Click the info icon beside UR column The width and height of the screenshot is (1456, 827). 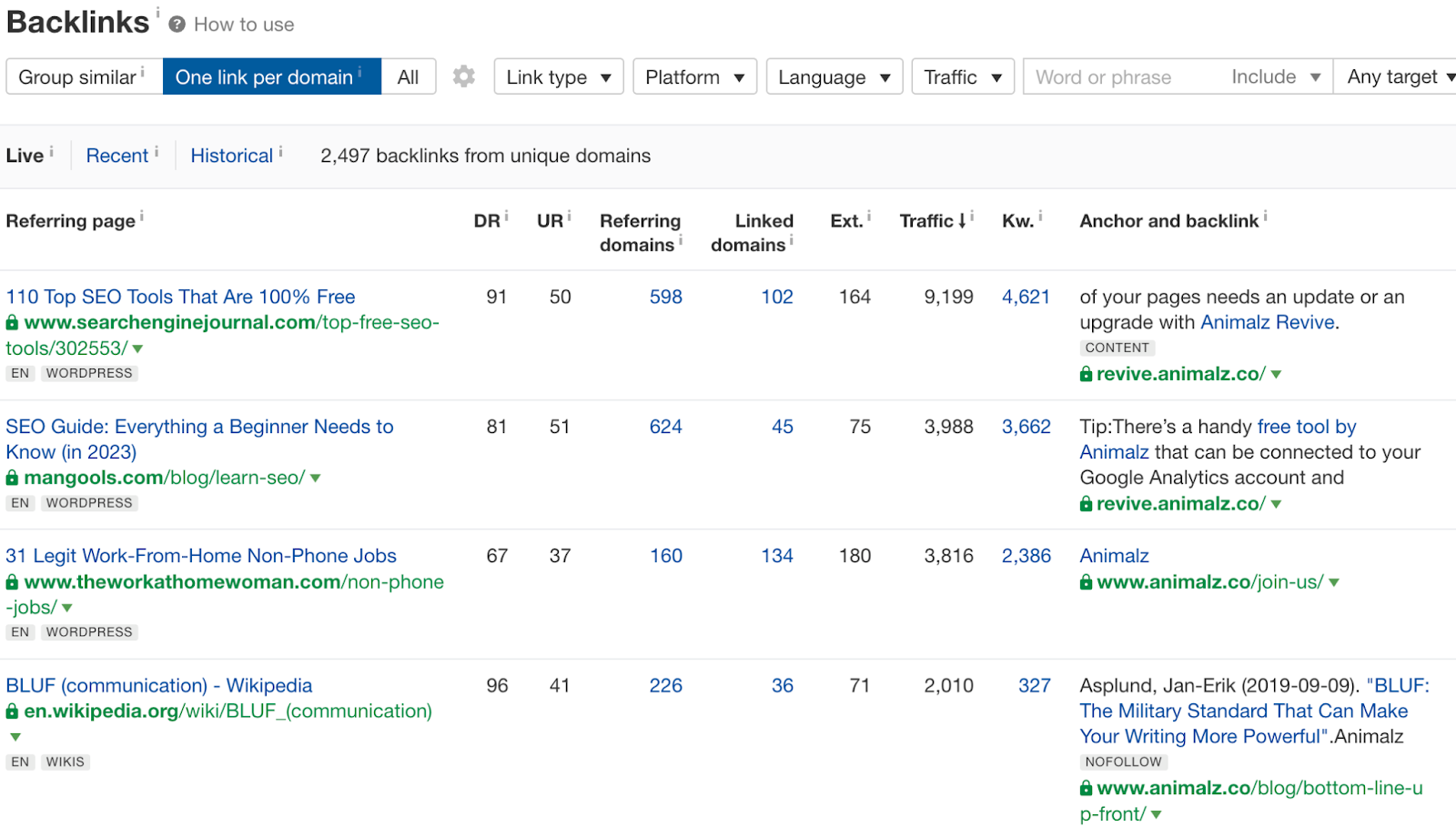pyautogui.click(x=570, y=217)
